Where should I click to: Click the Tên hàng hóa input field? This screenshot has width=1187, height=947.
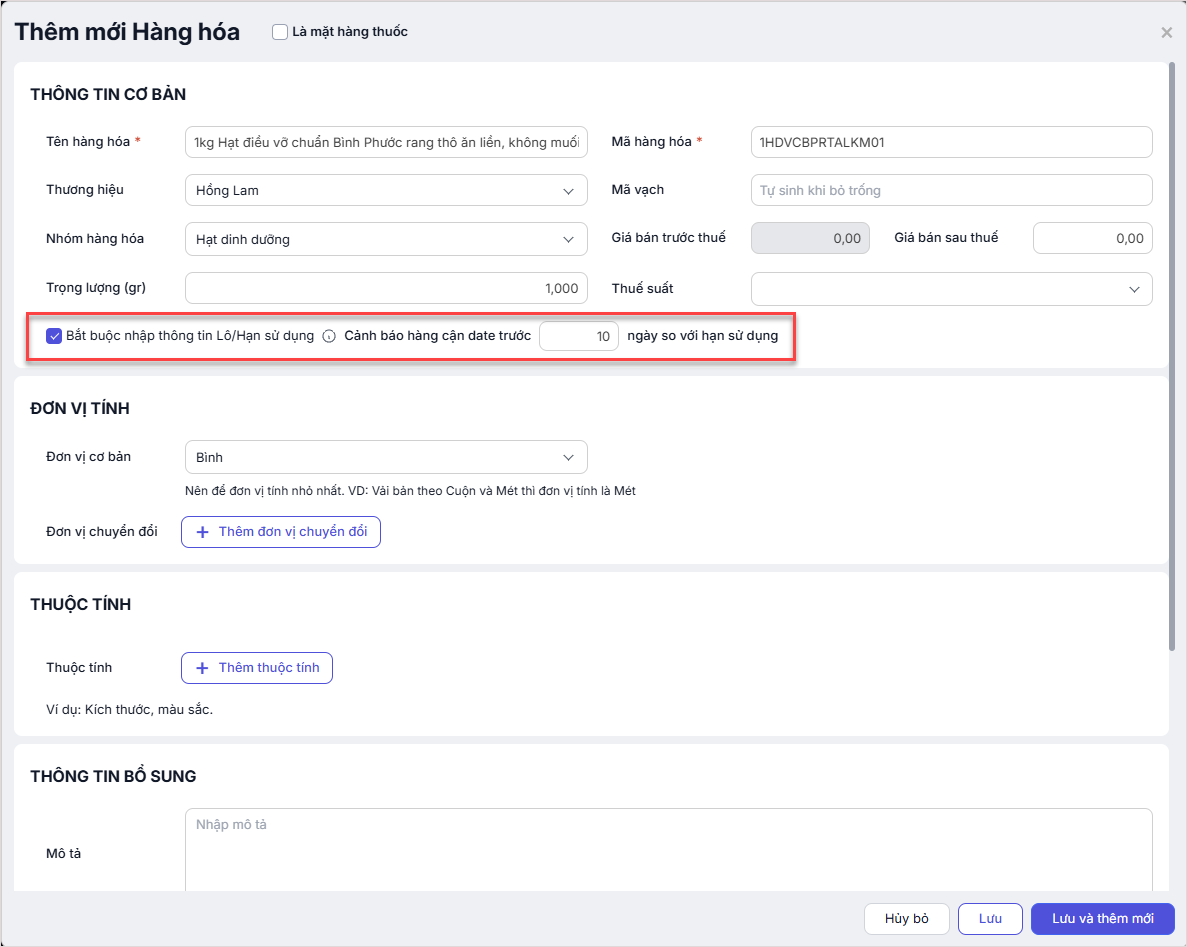(x=386, y=142)
